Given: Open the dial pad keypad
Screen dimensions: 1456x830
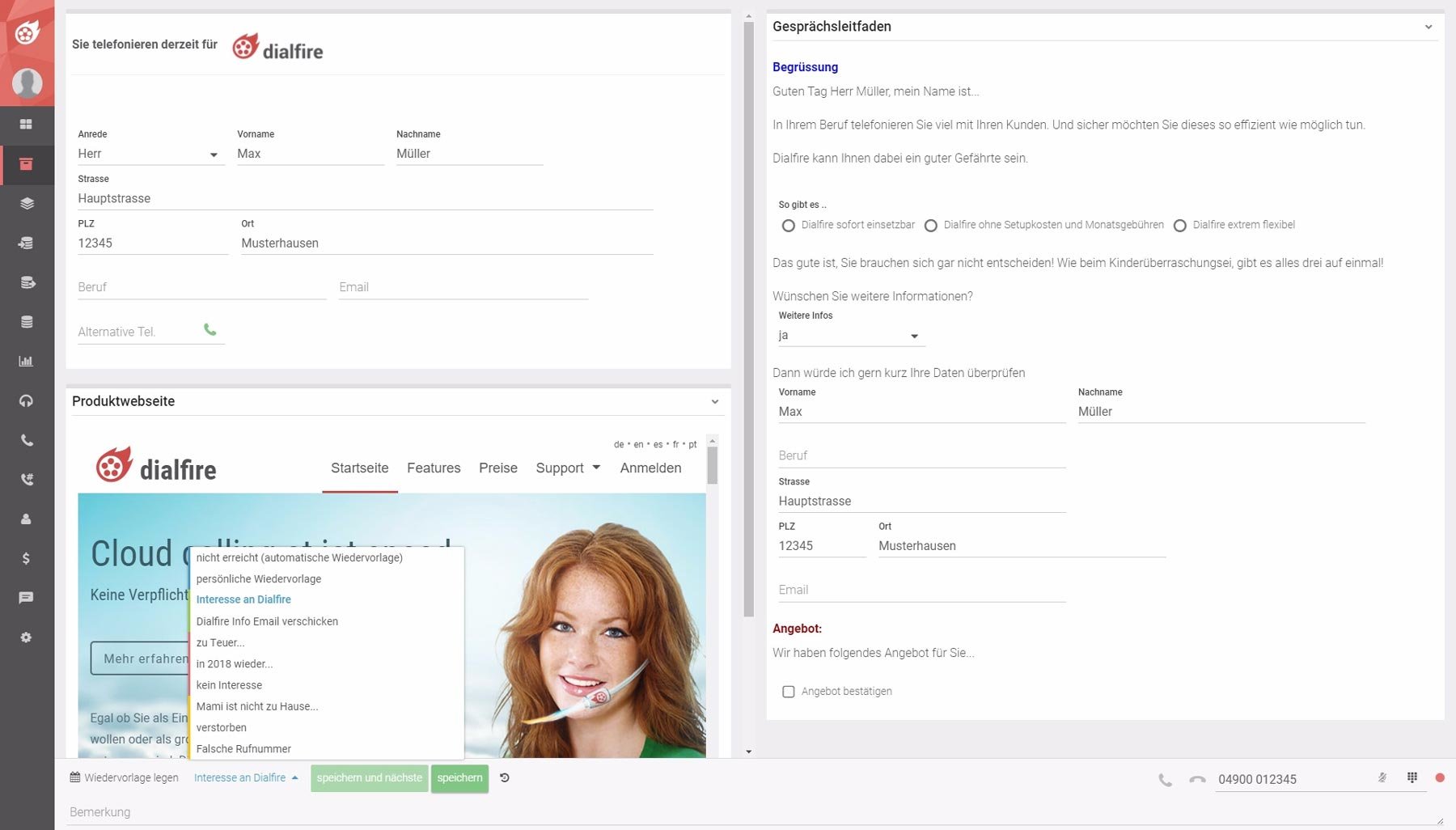Looking at the screenshot, I should pyautogui.click(x=1412, y=777).
